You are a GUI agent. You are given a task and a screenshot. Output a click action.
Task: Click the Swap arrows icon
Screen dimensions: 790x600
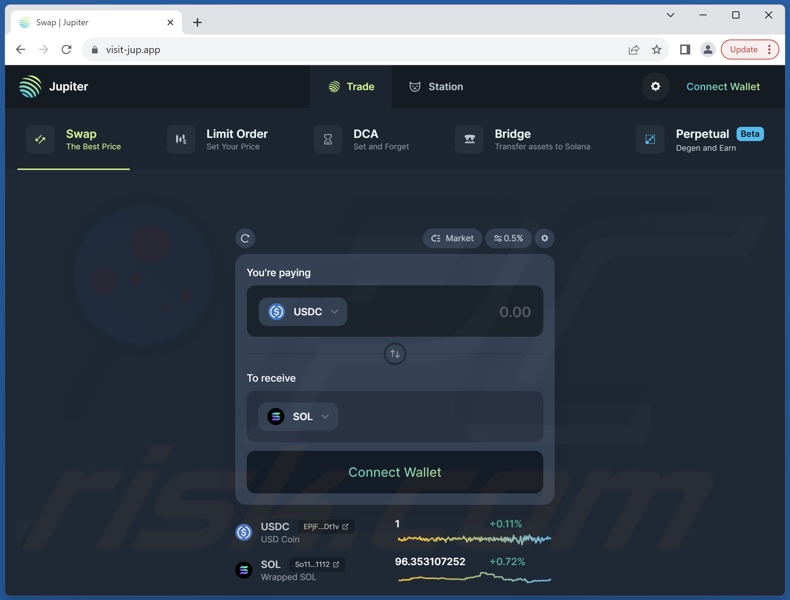click(40, 140)
